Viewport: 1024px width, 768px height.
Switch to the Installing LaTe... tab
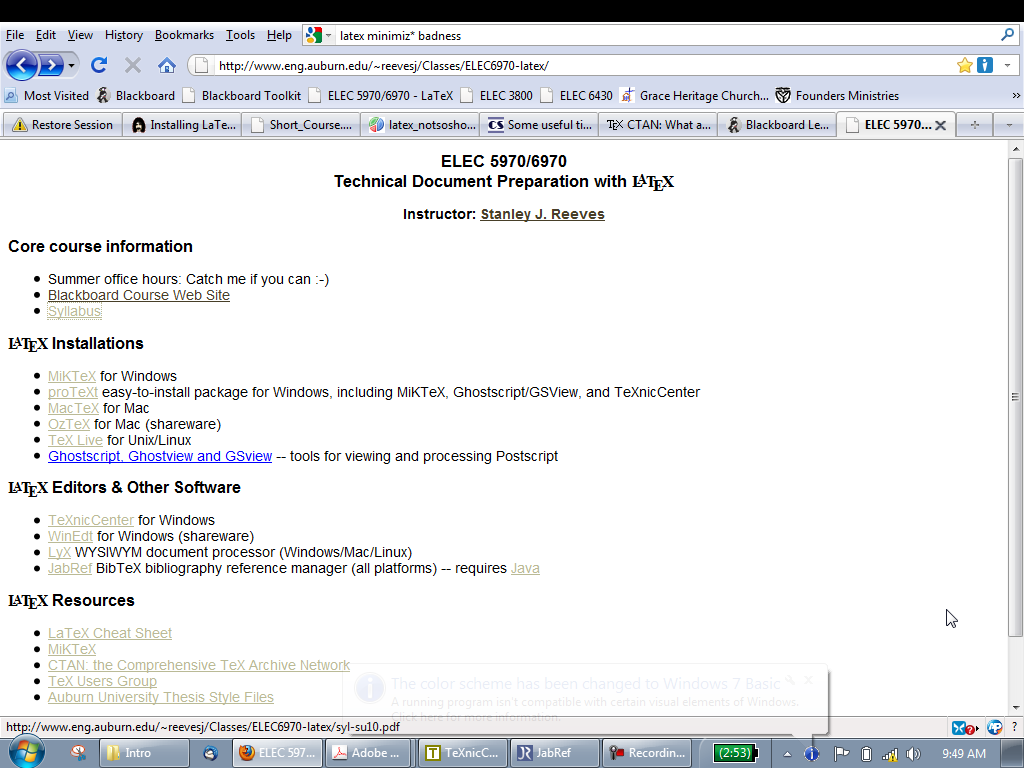click(x=183, y=125)
